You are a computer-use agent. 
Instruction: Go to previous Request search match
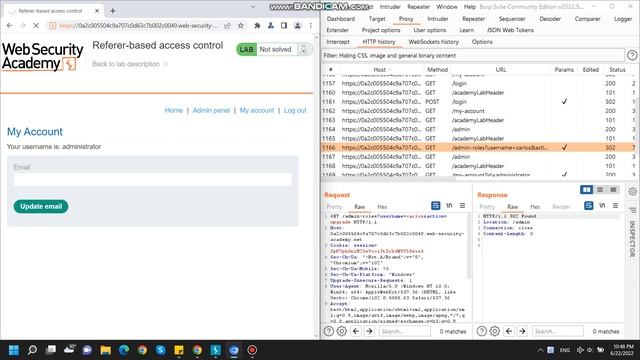coord(356,331)
